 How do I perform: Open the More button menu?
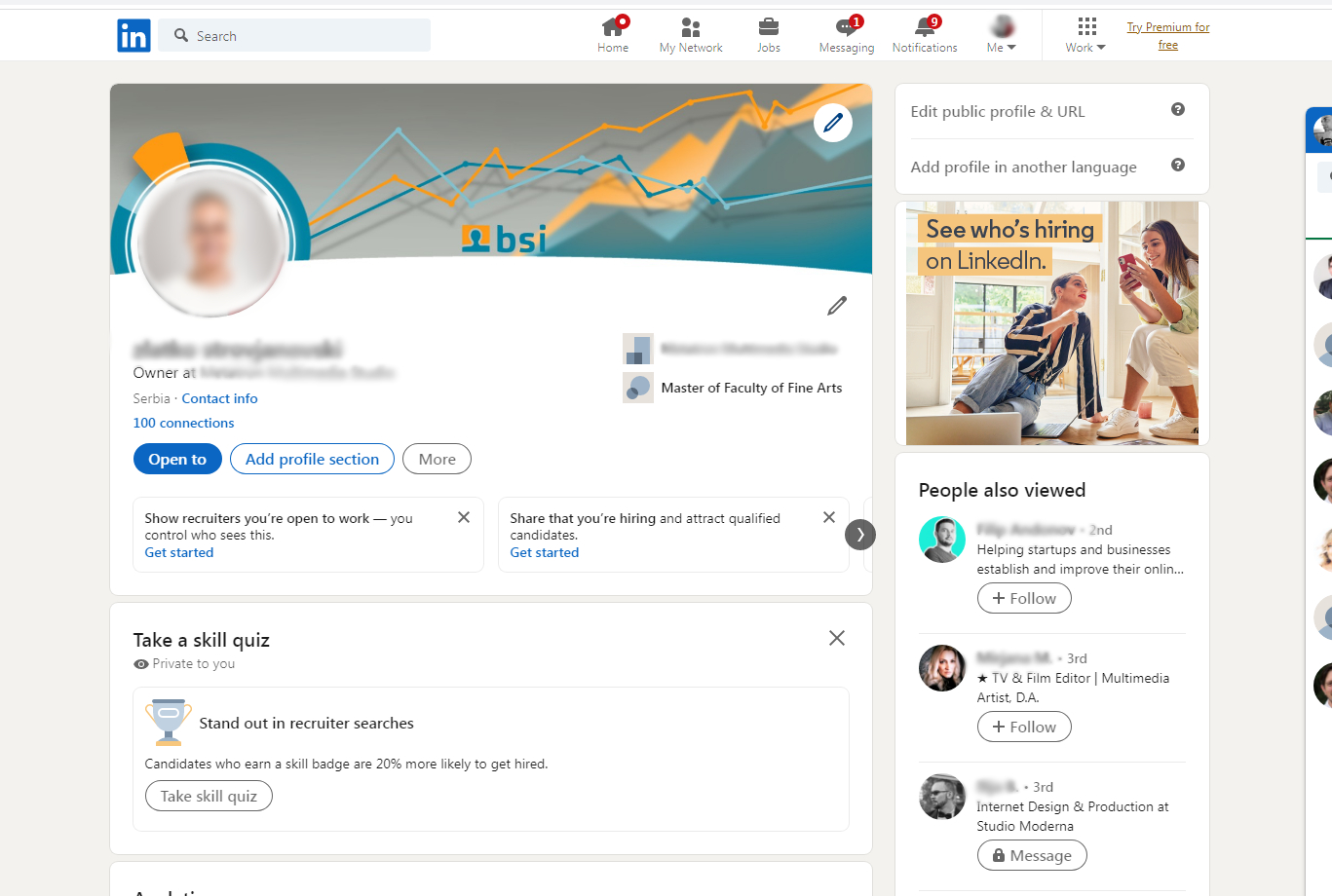tap(437, 459)
